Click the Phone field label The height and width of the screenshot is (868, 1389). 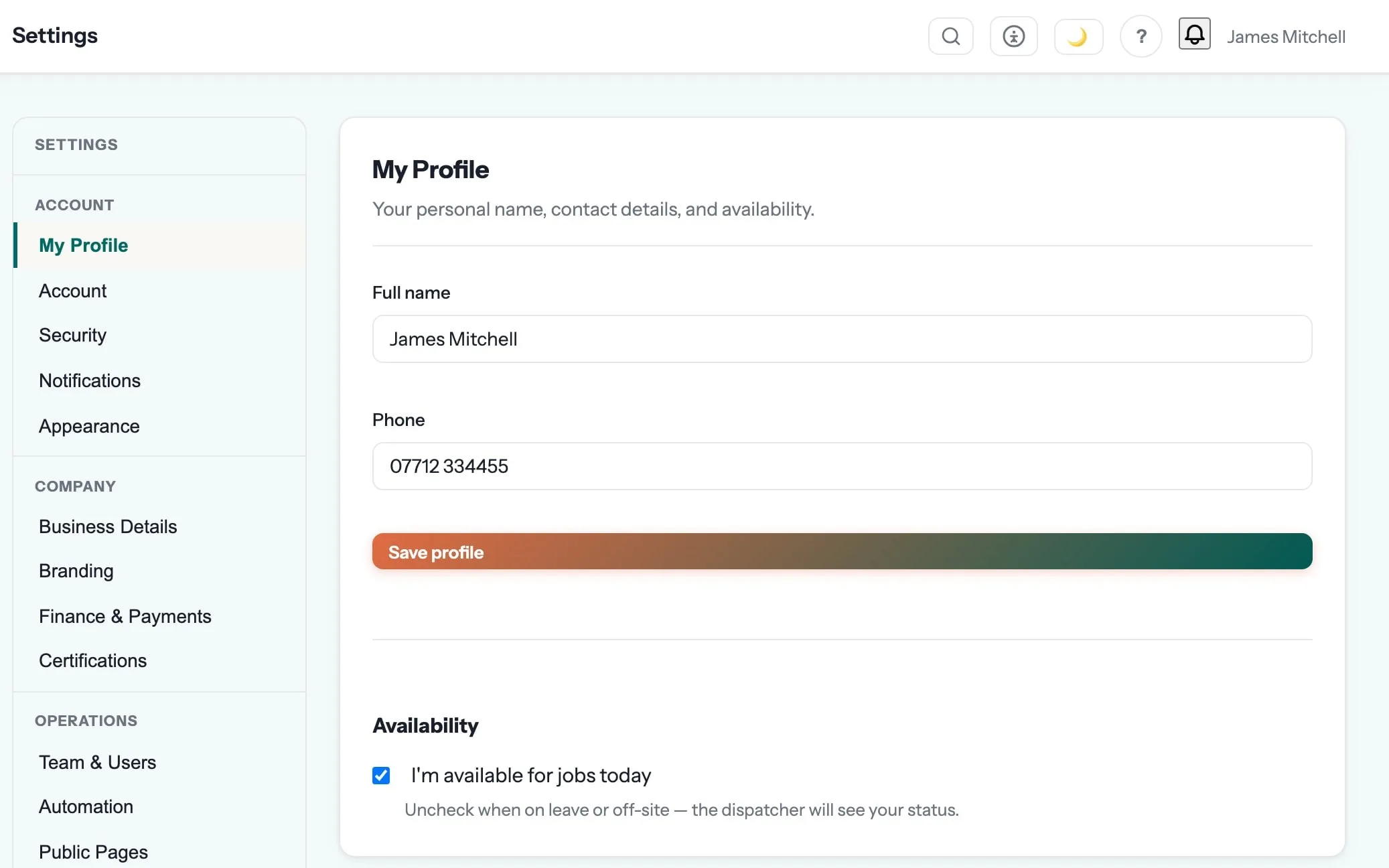pos(398,420)
